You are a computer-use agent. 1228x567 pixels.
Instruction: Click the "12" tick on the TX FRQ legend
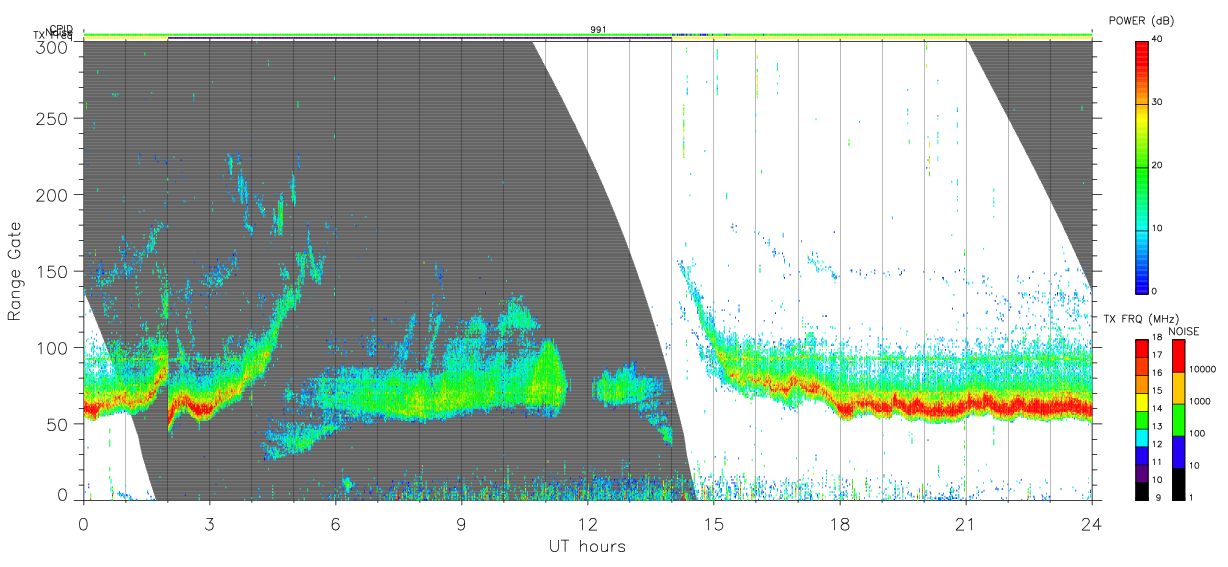1157,444
